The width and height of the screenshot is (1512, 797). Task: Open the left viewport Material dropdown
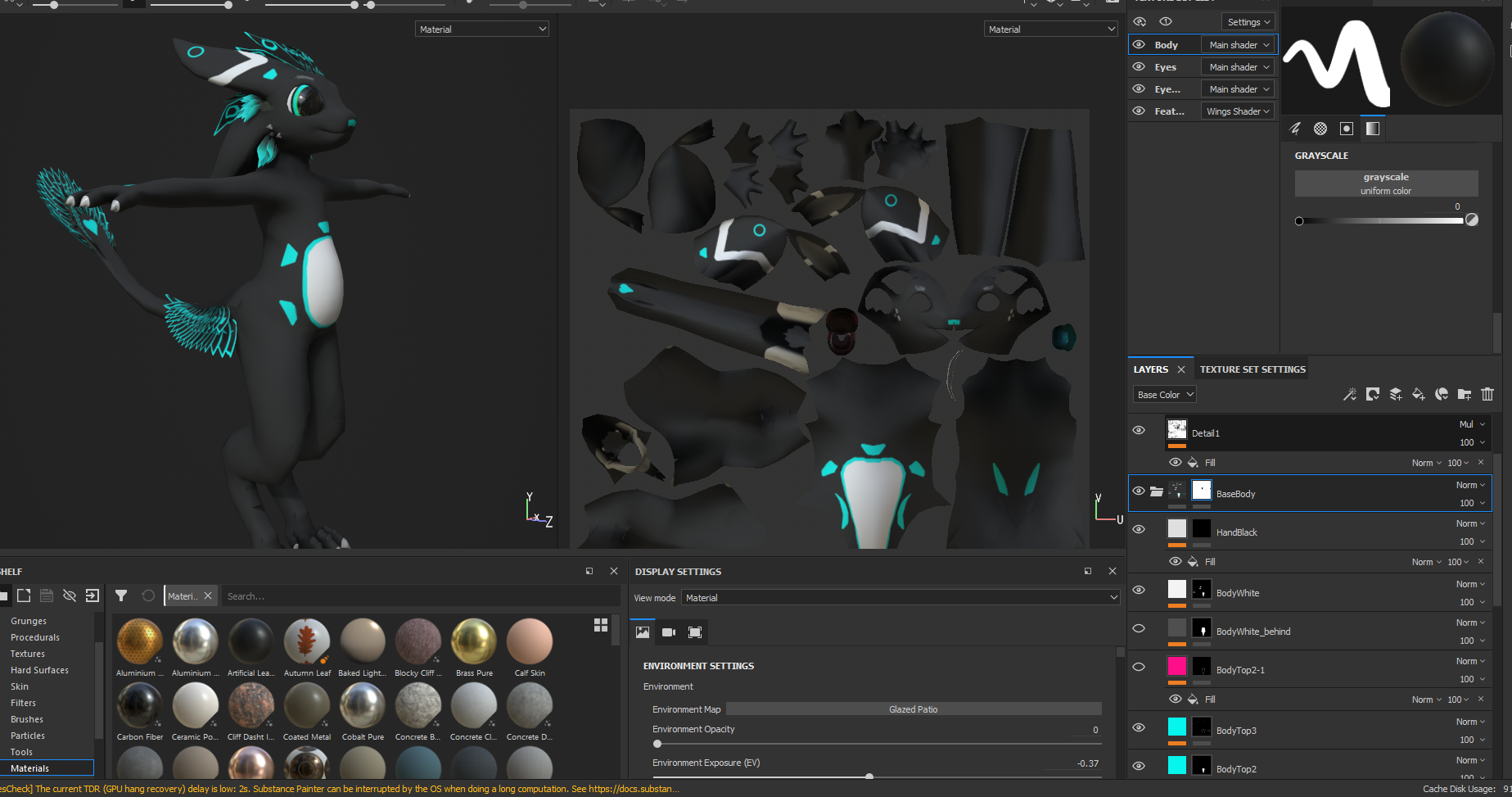(x=482, y=29)
